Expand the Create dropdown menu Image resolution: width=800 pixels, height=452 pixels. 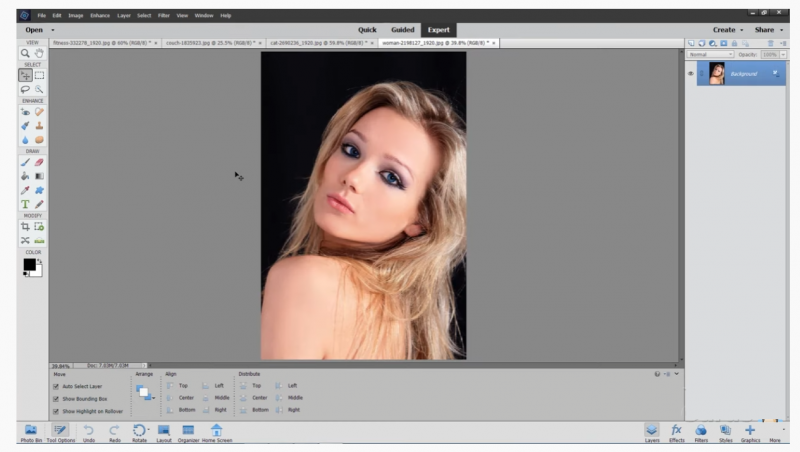[x=727, y=30]
